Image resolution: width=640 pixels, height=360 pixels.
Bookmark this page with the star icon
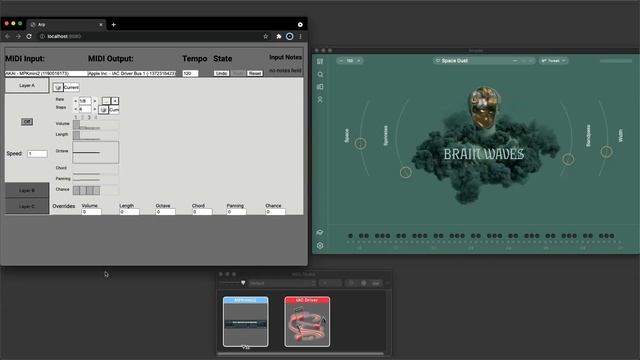tap(266, 36)
